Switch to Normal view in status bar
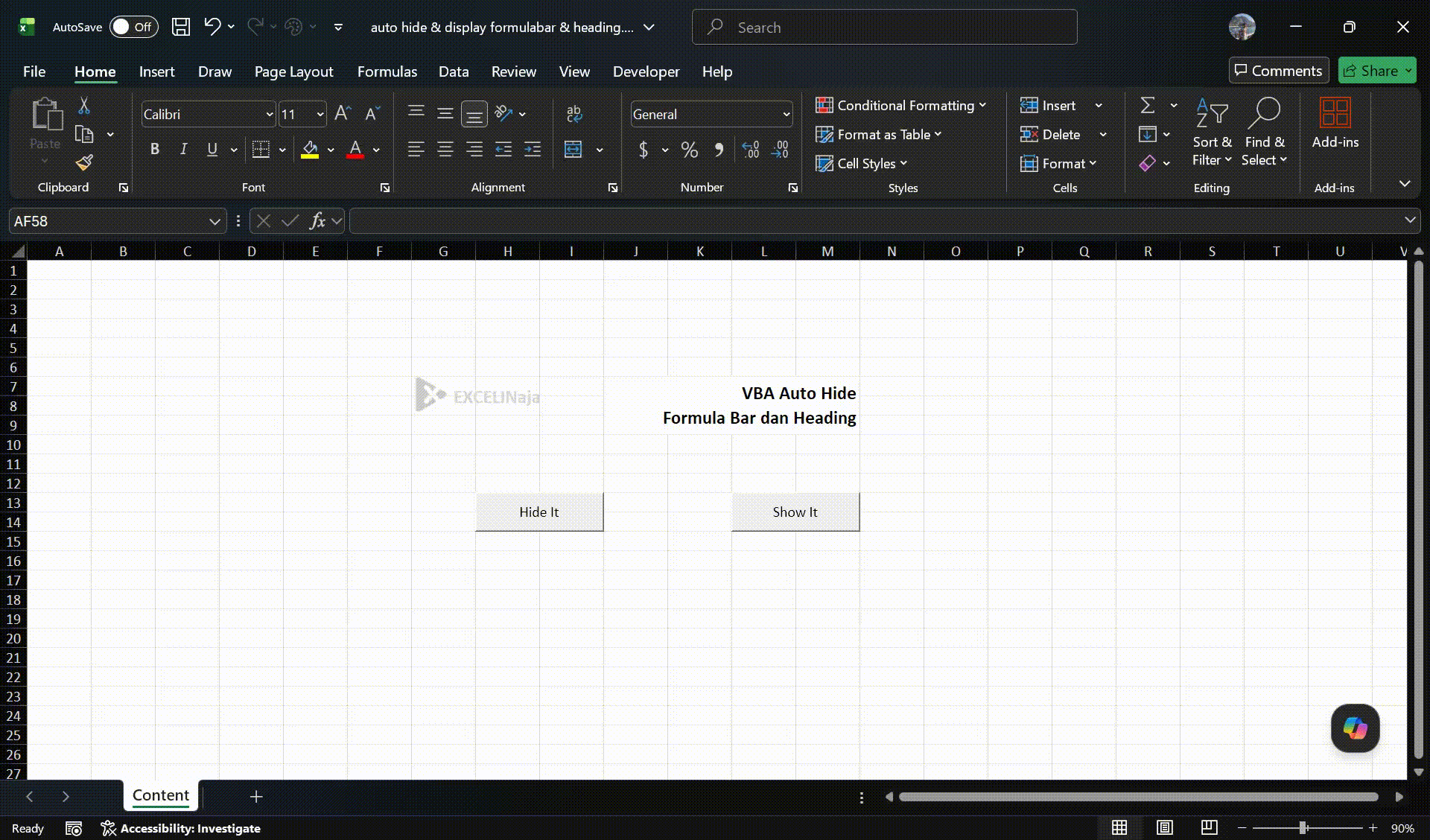Image resolution: width=1430 pixels, height=840 pixels. (1119, 827)
